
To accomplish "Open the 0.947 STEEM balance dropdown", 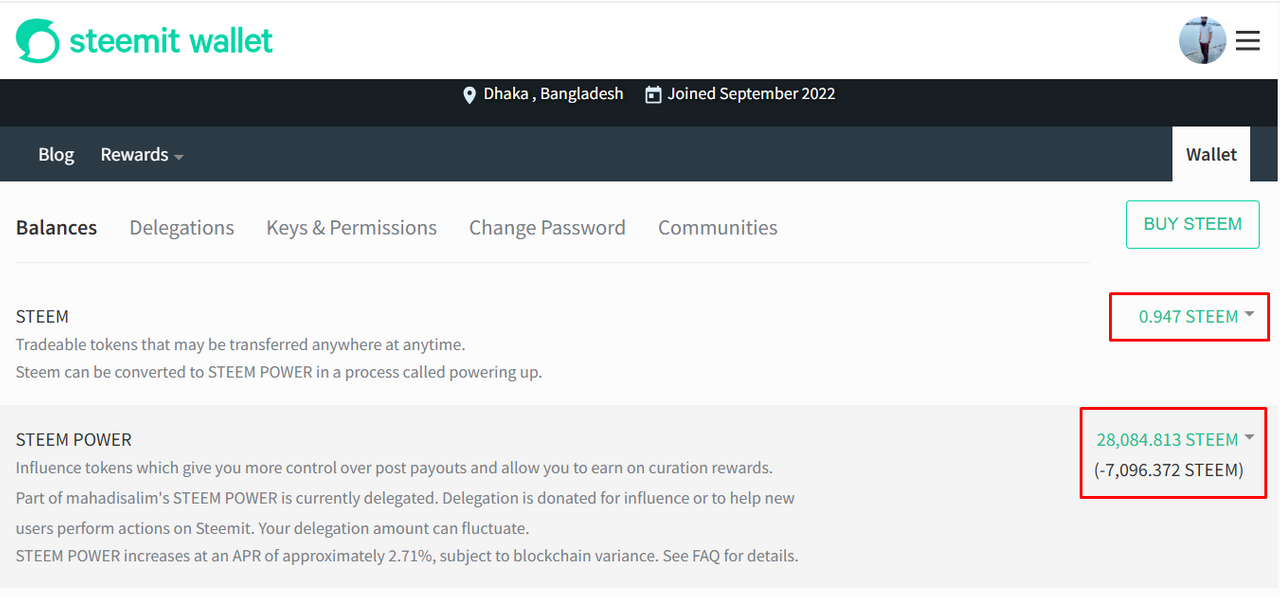I will pyautogui.click(x=1196, y=317).
